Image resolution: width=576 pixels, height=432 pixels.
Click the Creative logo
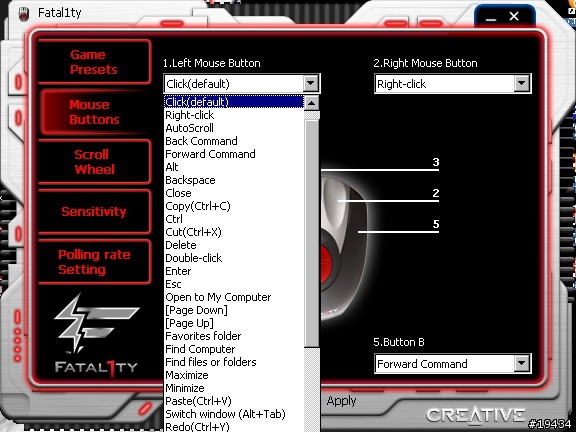(x=476, y=415)
